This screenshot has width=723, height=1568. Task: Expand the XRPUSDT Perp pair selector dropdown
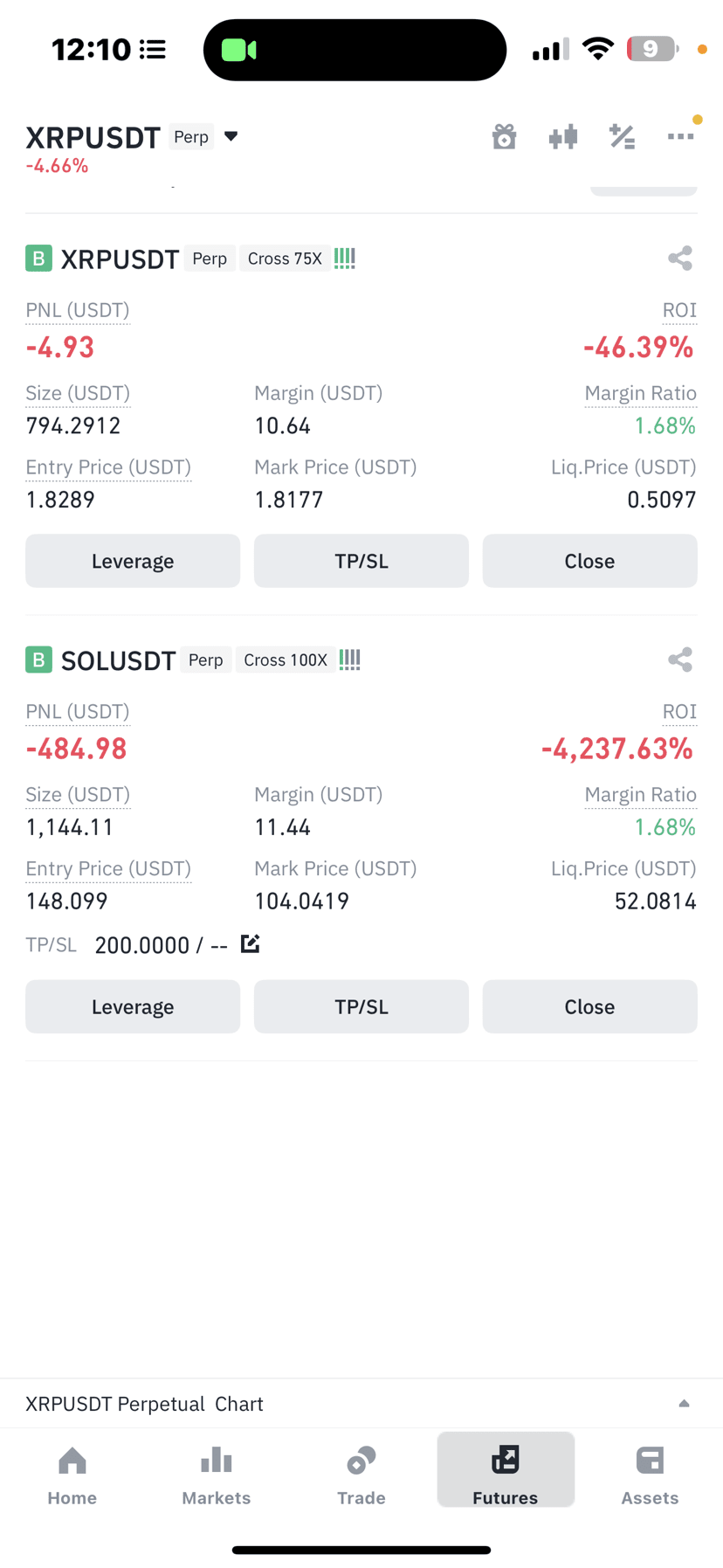point(231,136)
